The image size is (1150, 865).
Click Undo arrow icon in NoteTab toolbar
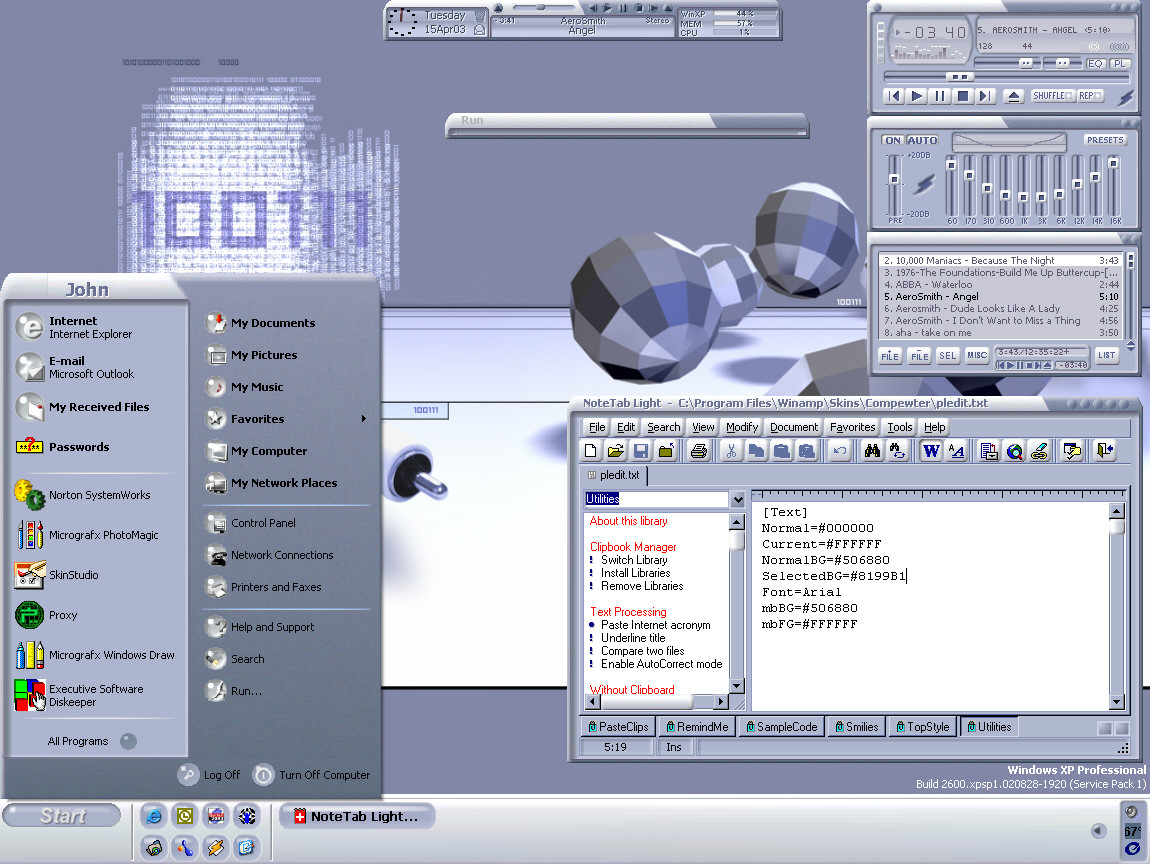point(840,451)
